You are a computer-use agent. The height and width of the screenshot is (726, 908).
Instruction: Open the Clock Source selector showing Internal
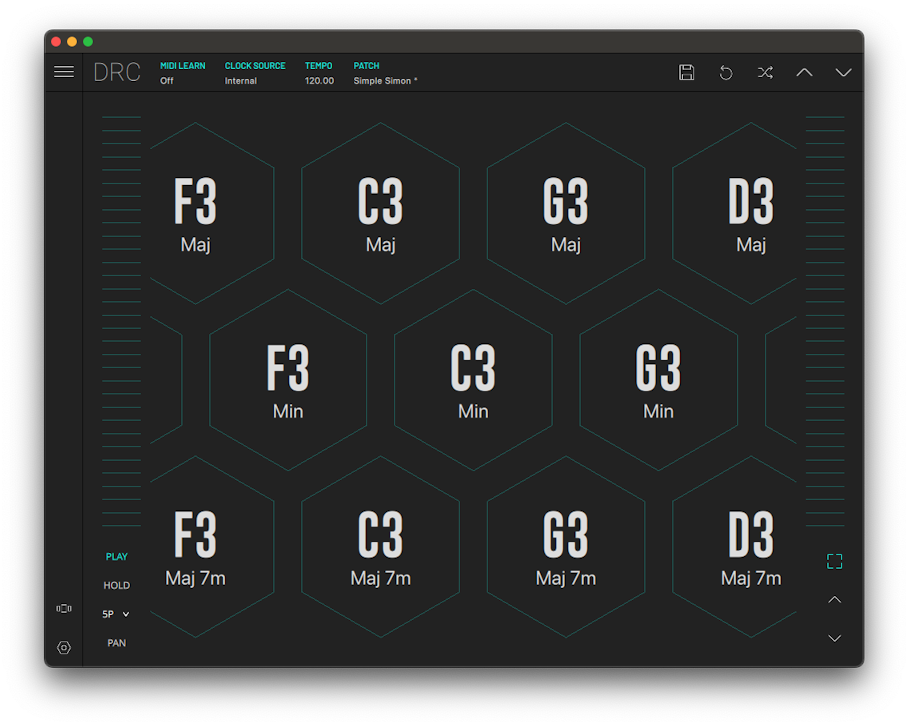[x=241, y=81]
